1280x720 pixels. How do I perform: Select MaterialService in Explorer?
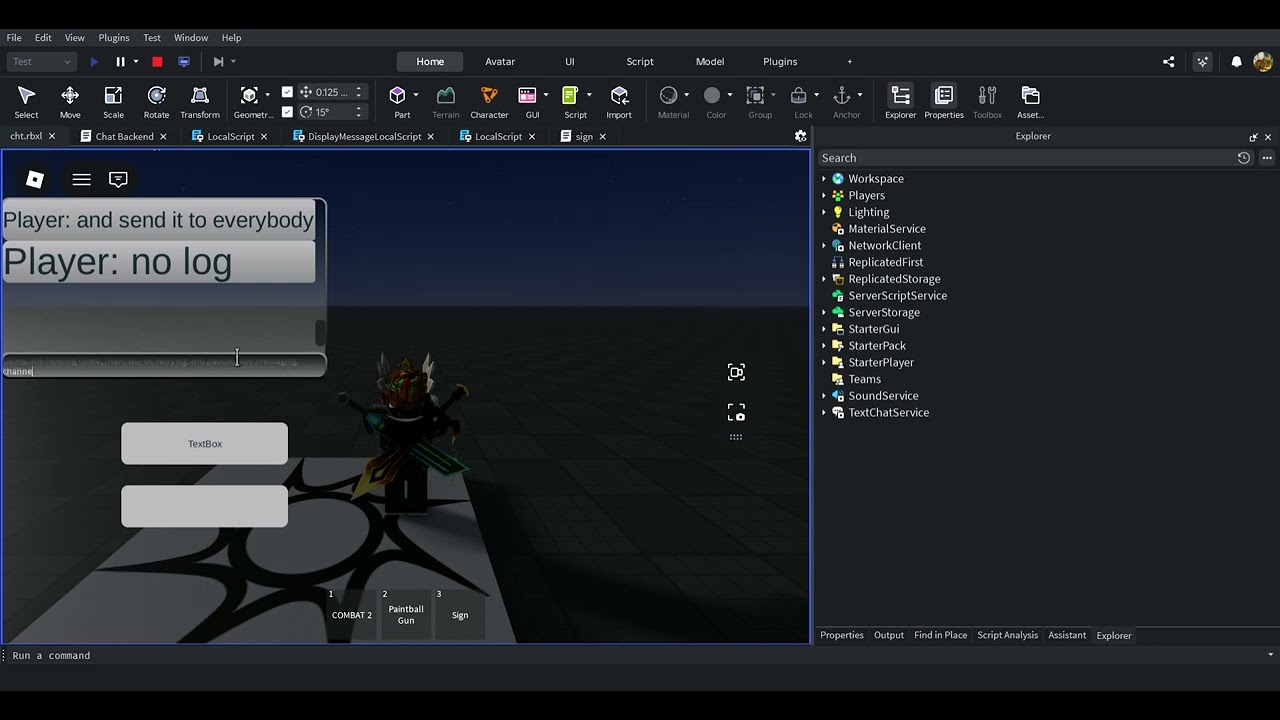886,229
